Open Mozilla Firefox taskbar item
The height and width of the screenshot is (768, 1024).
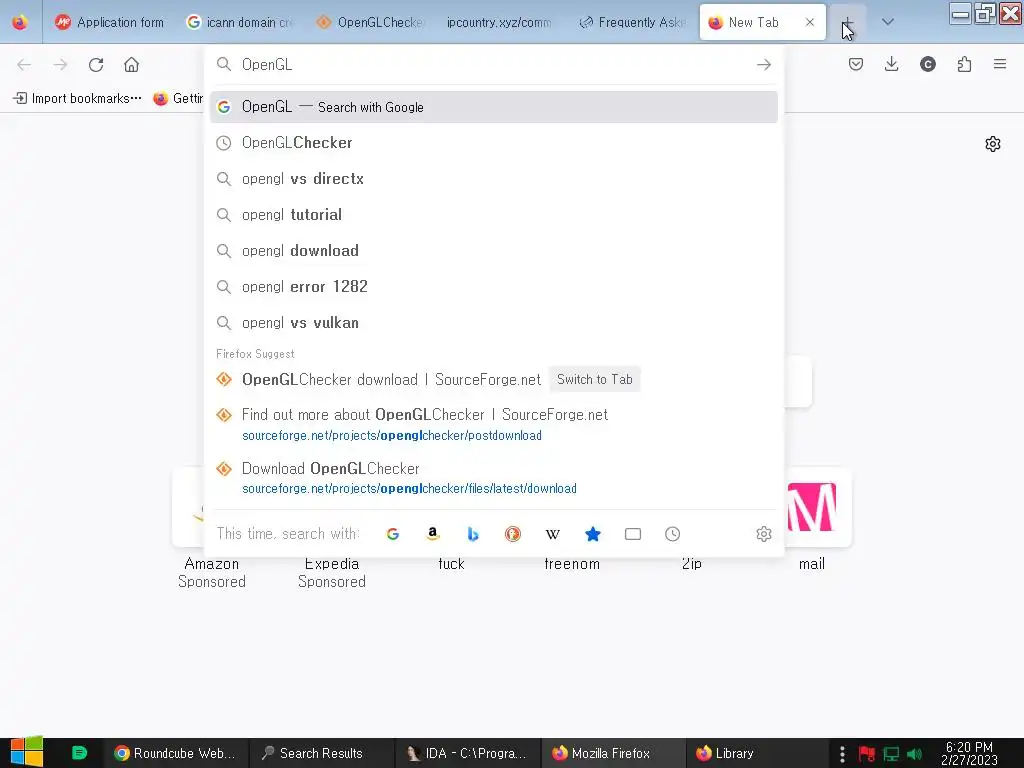tap(614, 753)
